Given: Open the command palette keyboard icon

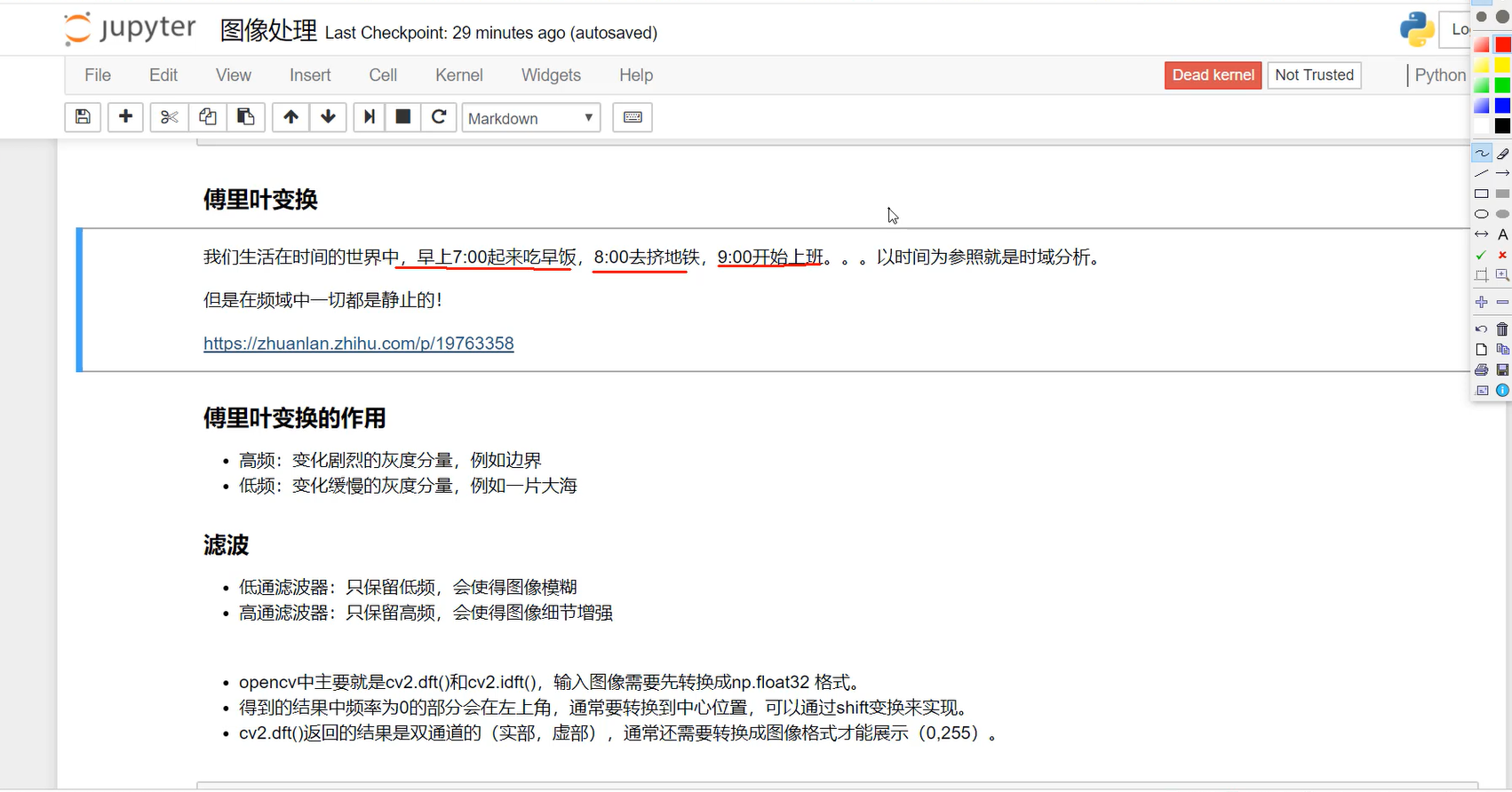Looking at the screenshot, I should (633, 117).
